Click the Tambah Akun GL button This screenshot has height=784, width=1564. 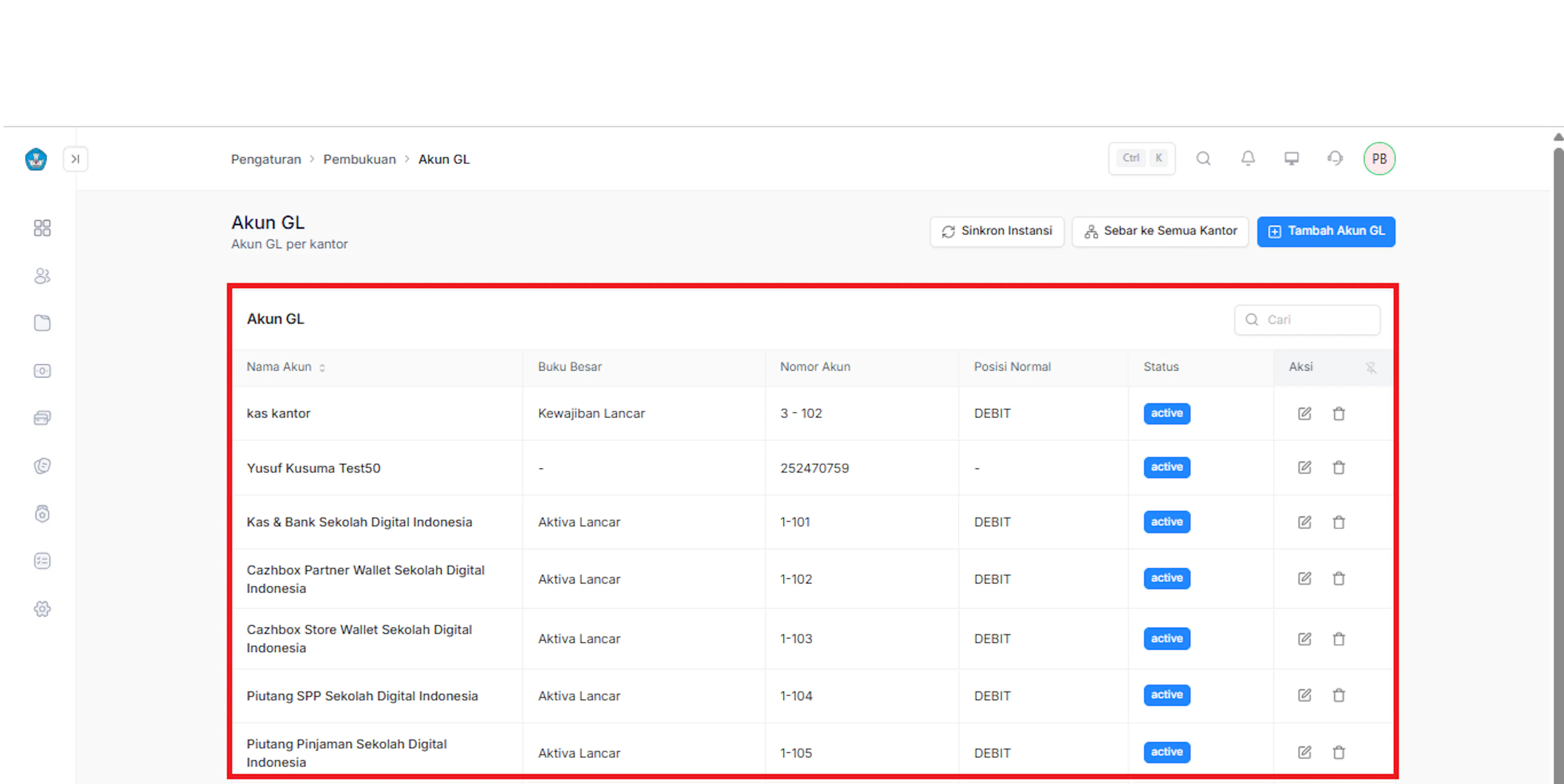tap(1326, 231)
